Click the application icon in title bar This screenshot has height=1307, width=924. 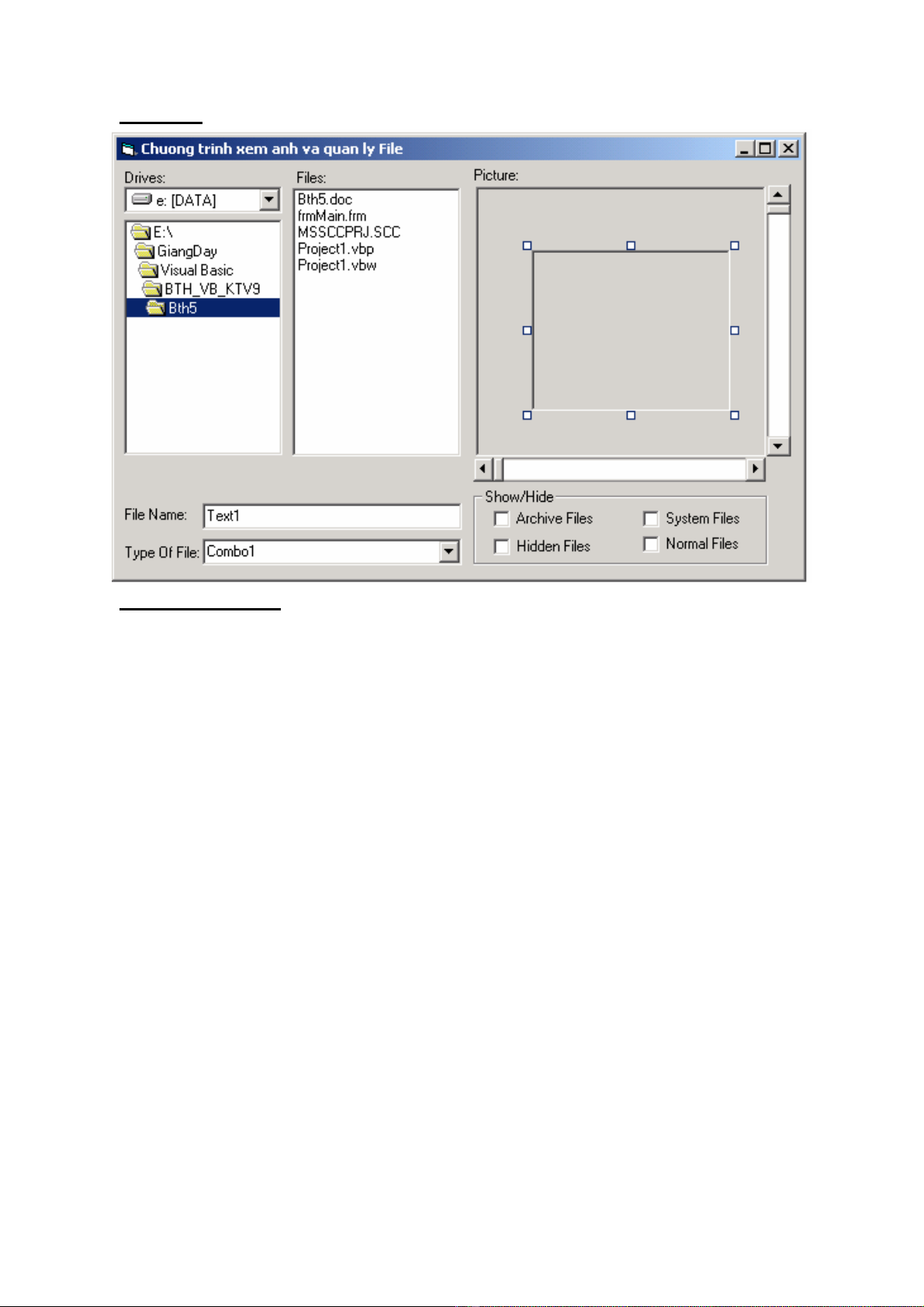click(x=128, y=149)
